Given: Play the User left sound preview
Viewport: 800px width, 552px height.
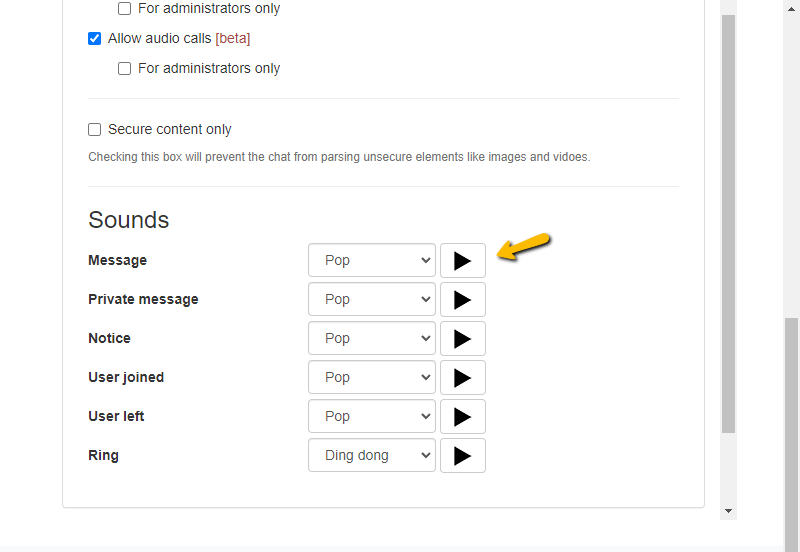Looking at the screenshot, I should tap(462, 416).
